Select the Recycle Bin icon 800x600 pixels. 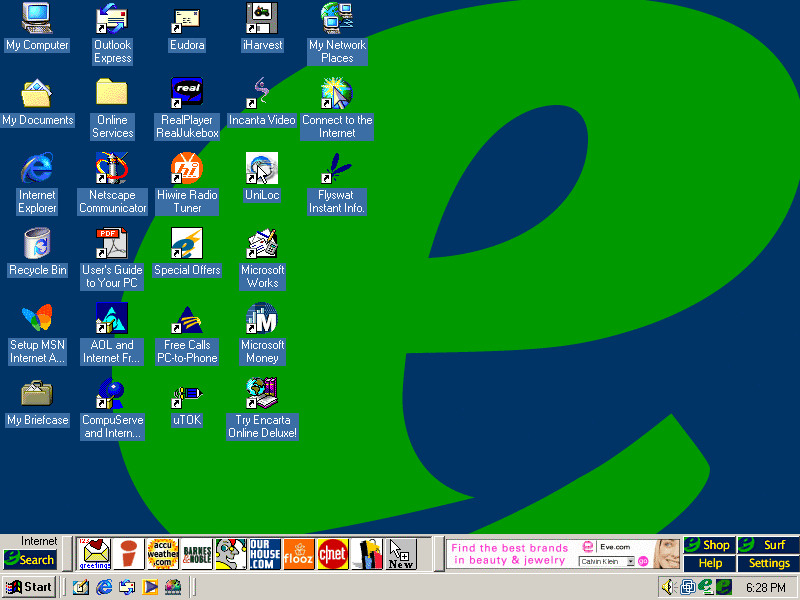tap(37, 243)
